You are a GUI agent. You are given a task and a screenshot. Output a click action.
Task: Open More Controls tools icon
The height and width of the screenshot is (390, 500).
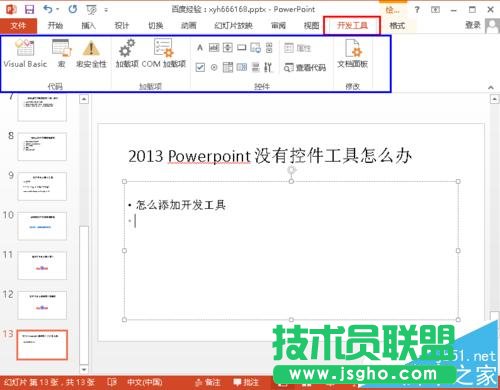pos(269,67)
